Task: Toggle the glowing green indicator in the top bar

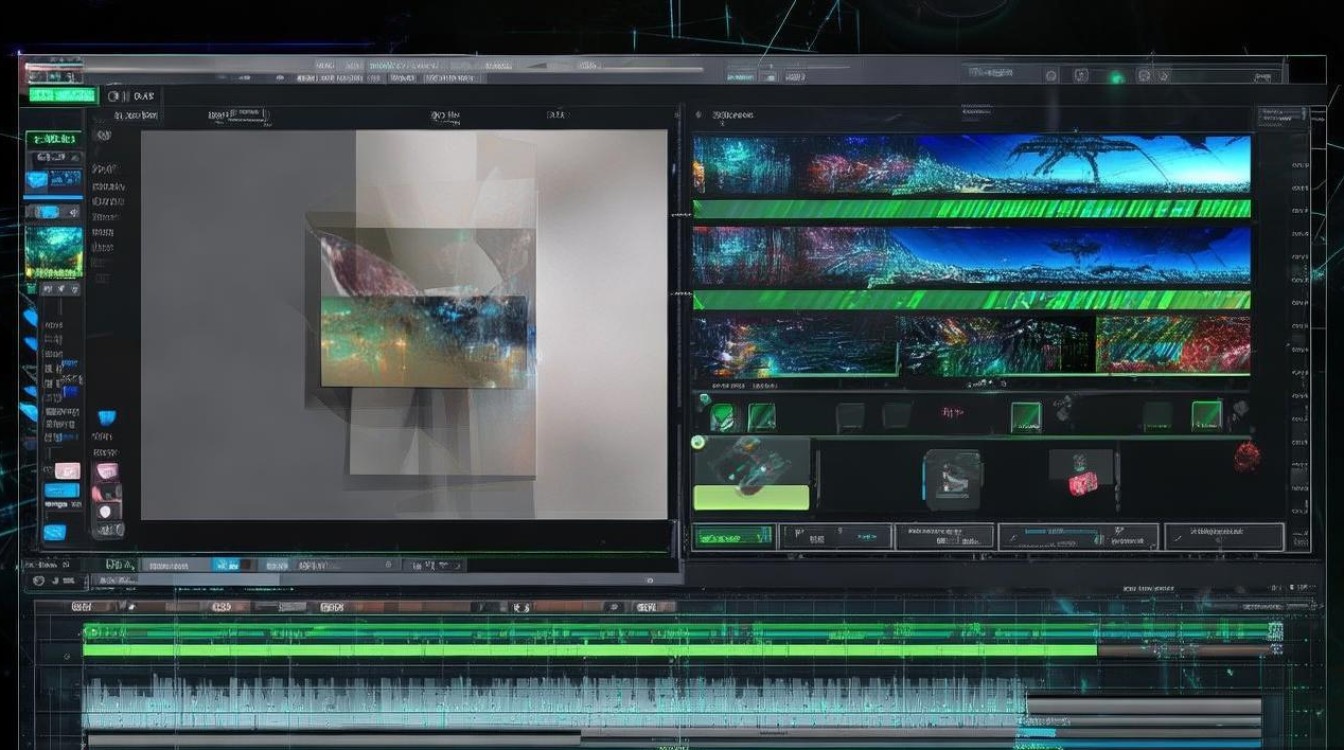Action: click(x=1116, y=77)
